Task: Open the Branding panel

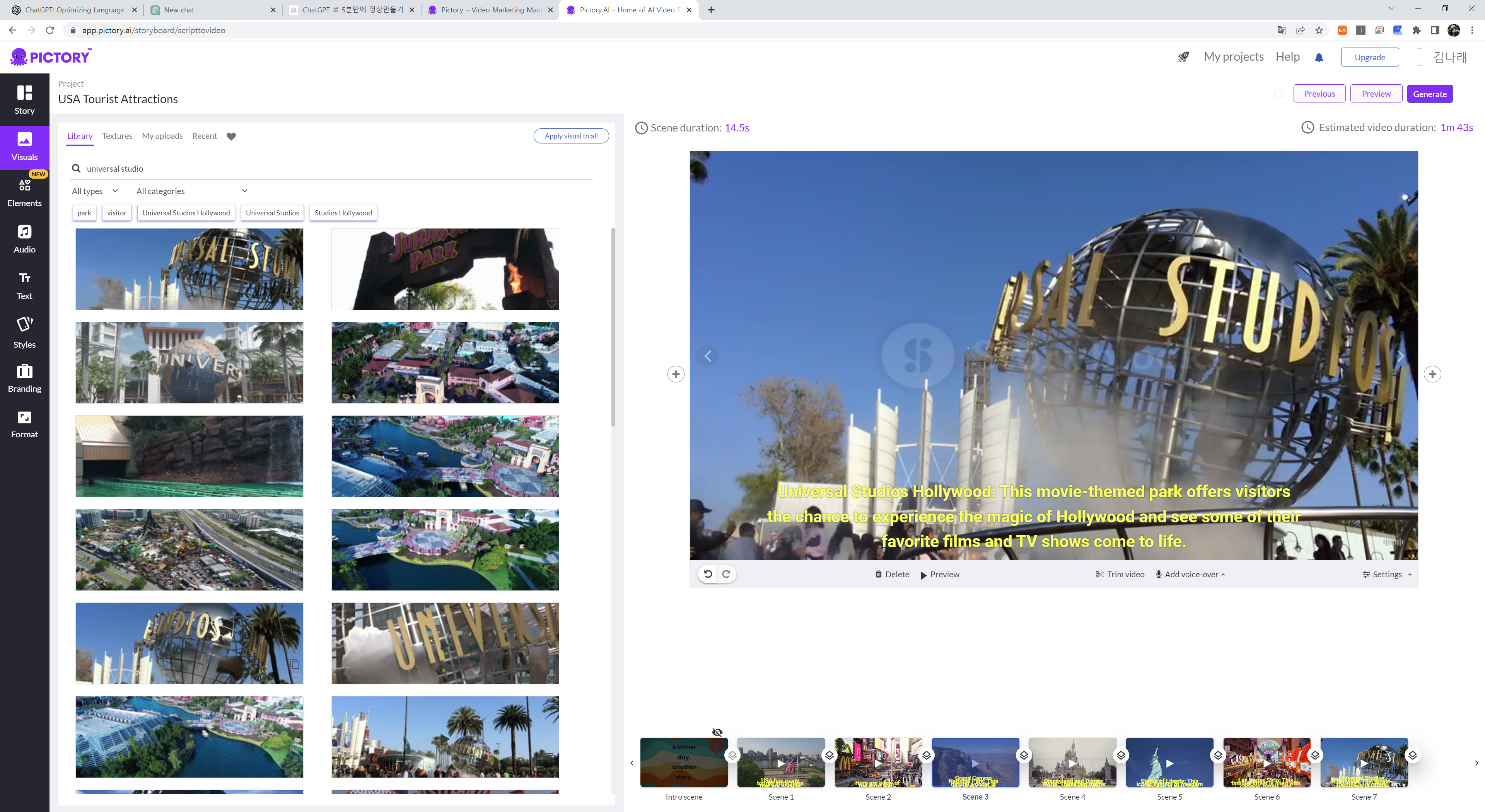Action: click(24, 378)
